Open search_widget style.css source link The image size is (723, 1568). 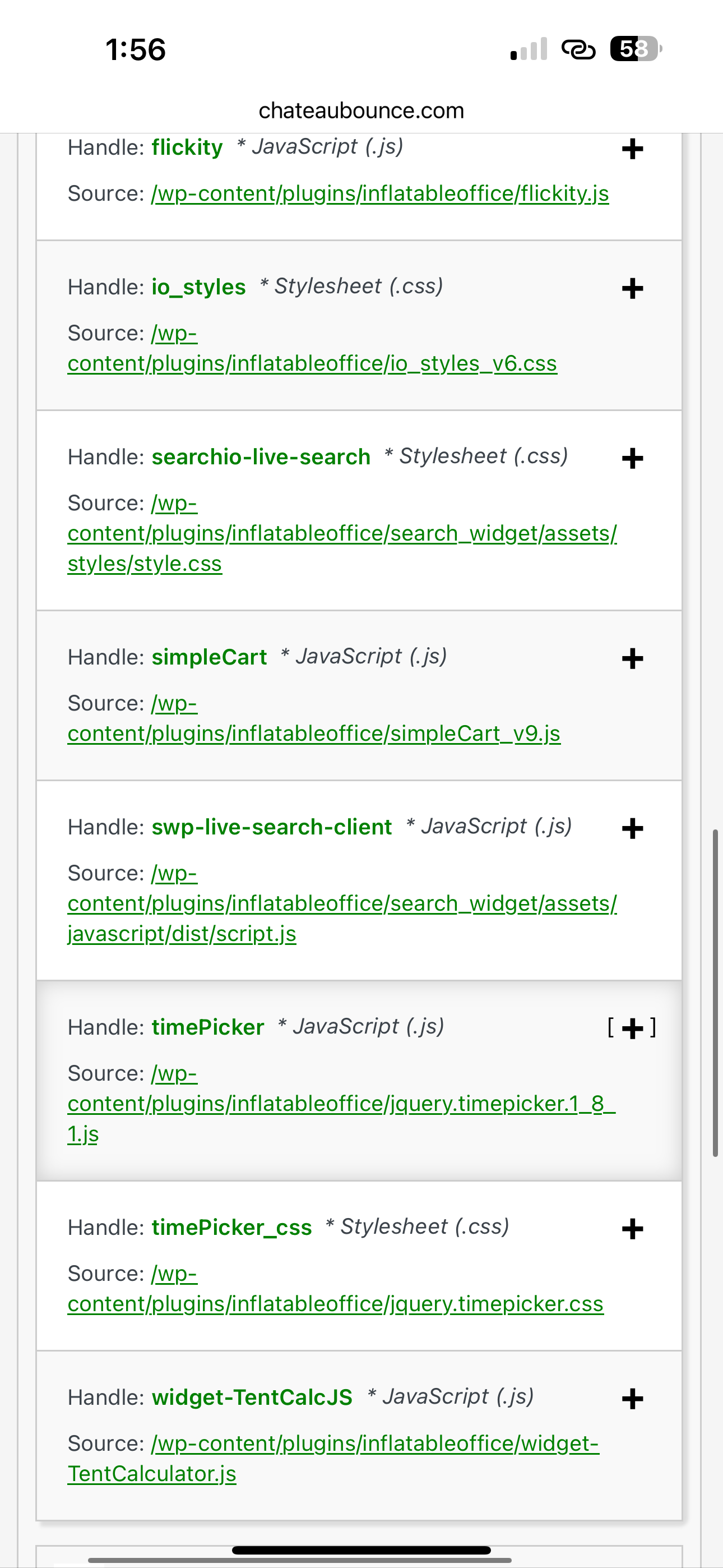click(341, 534)
